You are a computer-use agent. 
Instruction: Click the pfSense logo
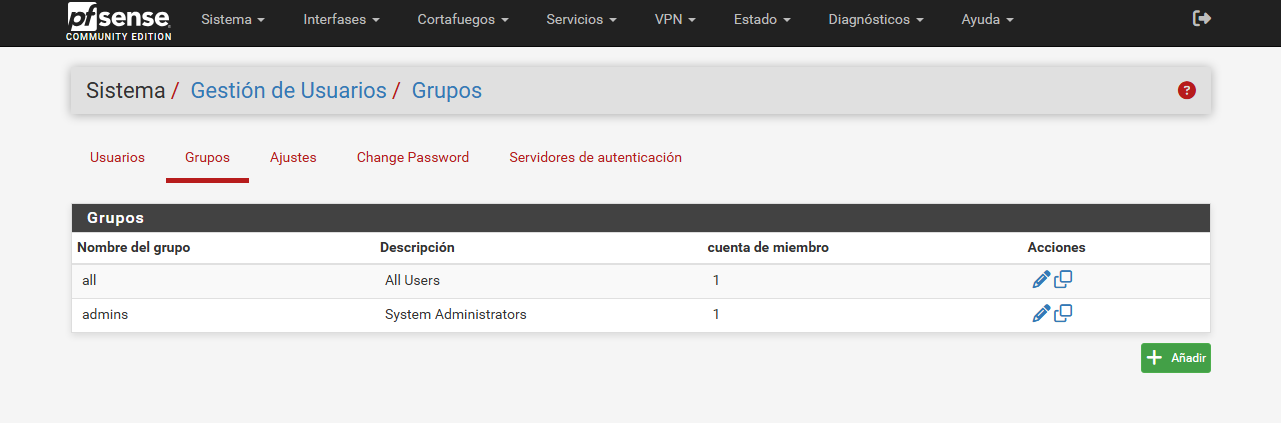tap(119, 21)
